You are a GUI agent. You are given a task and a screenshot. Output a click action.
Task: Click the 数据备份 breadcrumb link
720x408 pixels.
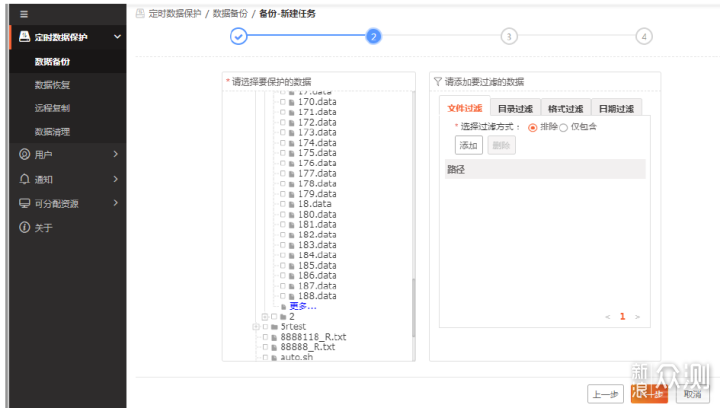(x=230, y=14)
